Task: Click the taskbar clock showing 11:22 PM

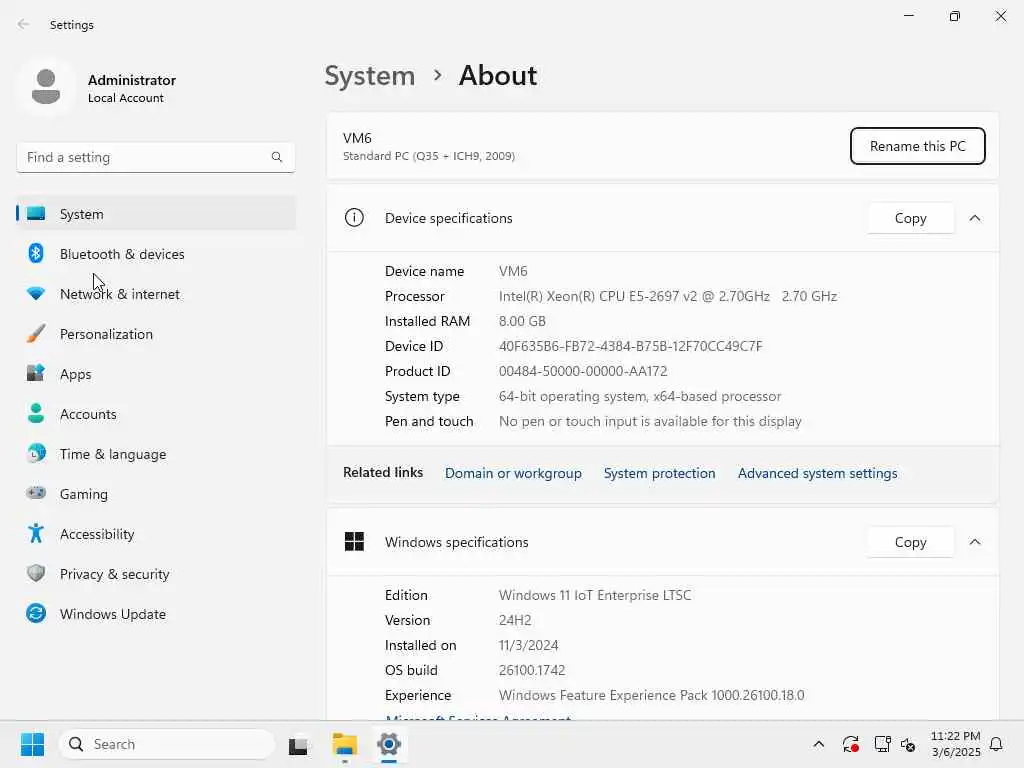Action: click(955, 744)
